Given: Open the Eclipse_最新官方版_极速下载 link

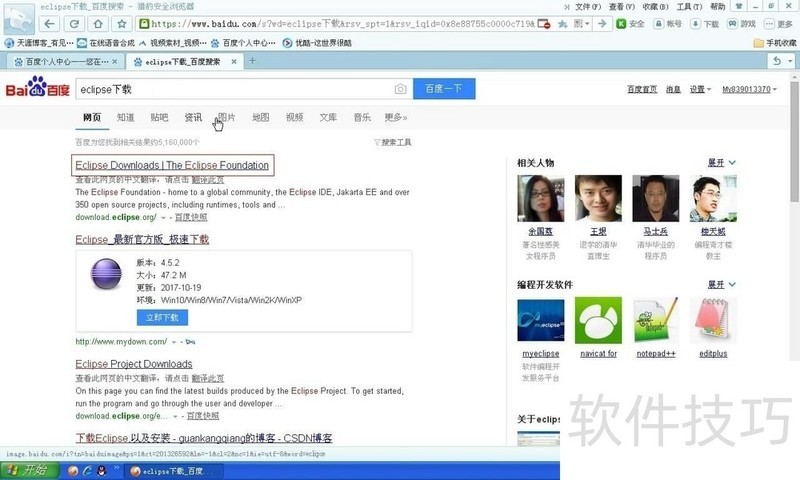Looking at the screenshot, I should [142, 239].
